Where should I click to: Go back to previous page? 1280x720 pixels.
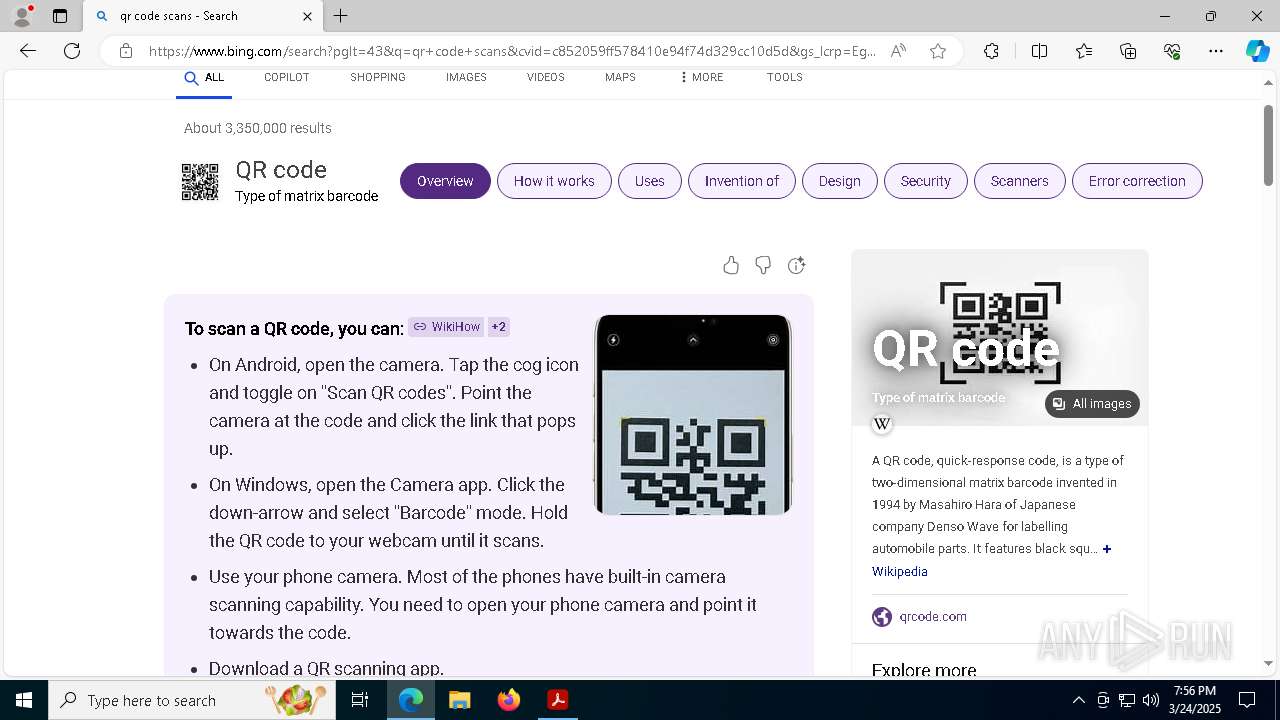[x=28, y=51]
